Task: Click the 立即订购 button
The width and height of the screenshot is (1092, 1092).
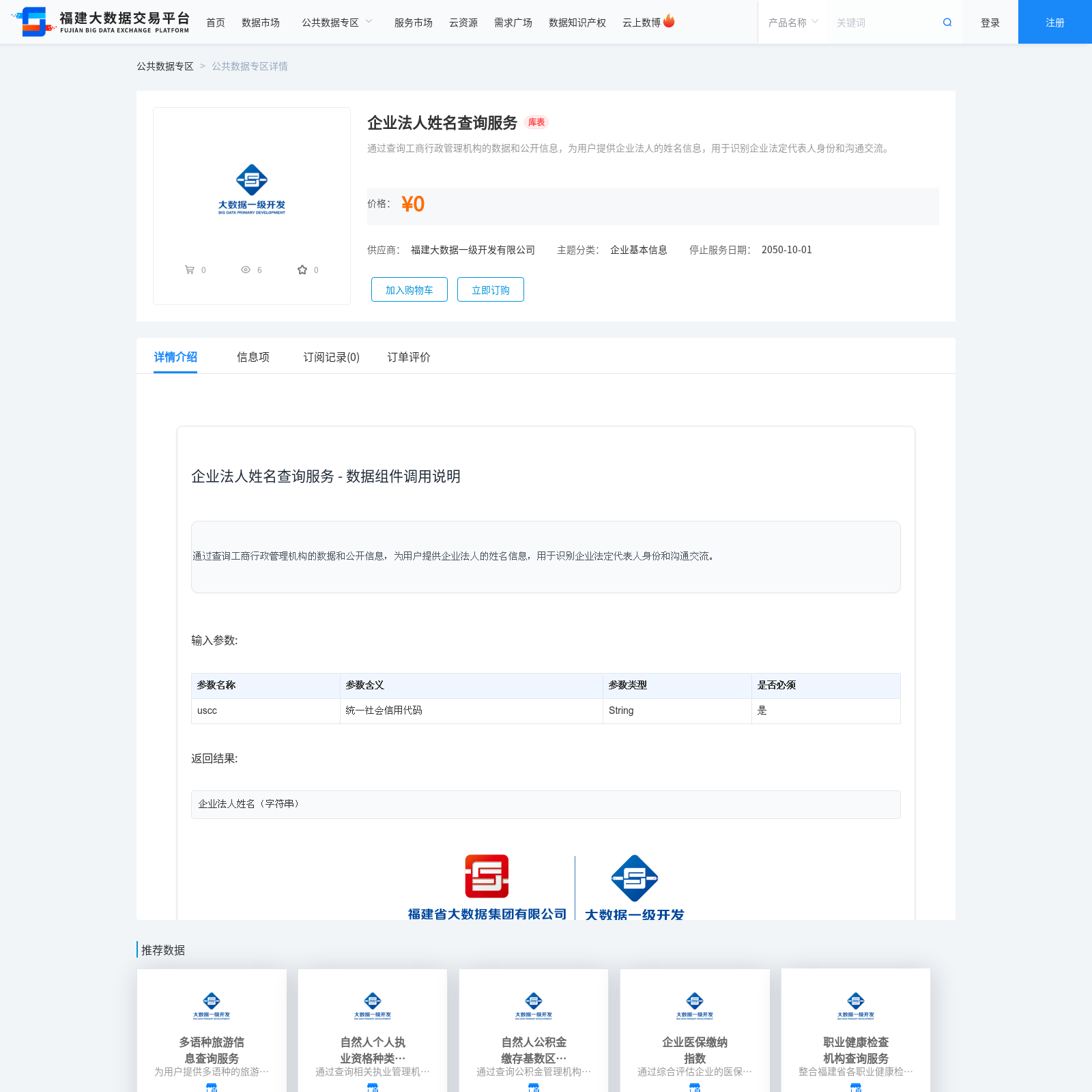Action: coord(491,289)
